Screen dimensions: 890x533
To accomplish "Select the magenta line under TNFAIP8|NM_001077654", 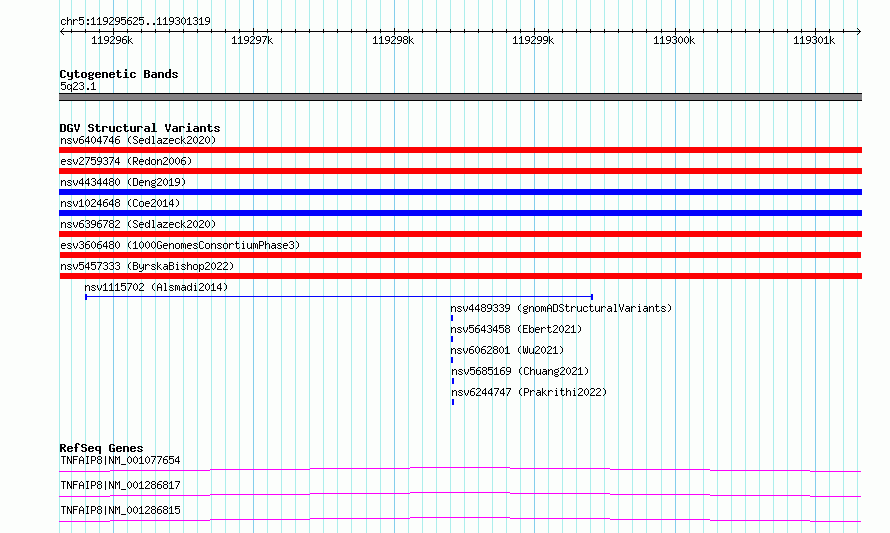I will click(460, 469).
